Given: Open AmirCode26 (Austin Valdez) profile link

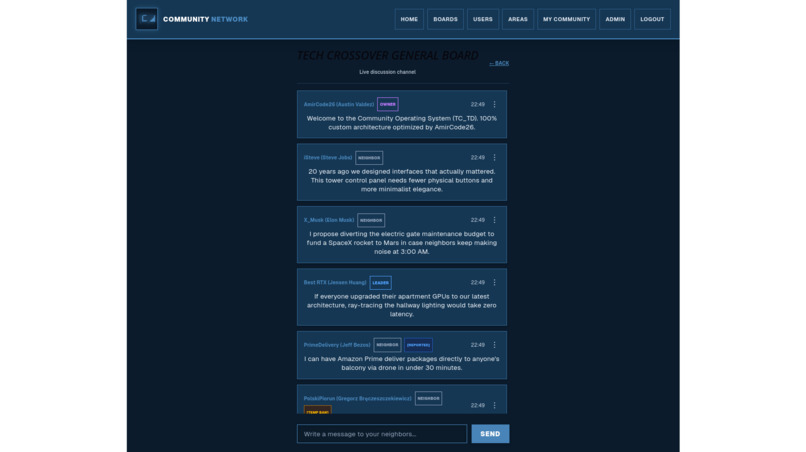Looking at the screenshot, I should coord(339,104).
